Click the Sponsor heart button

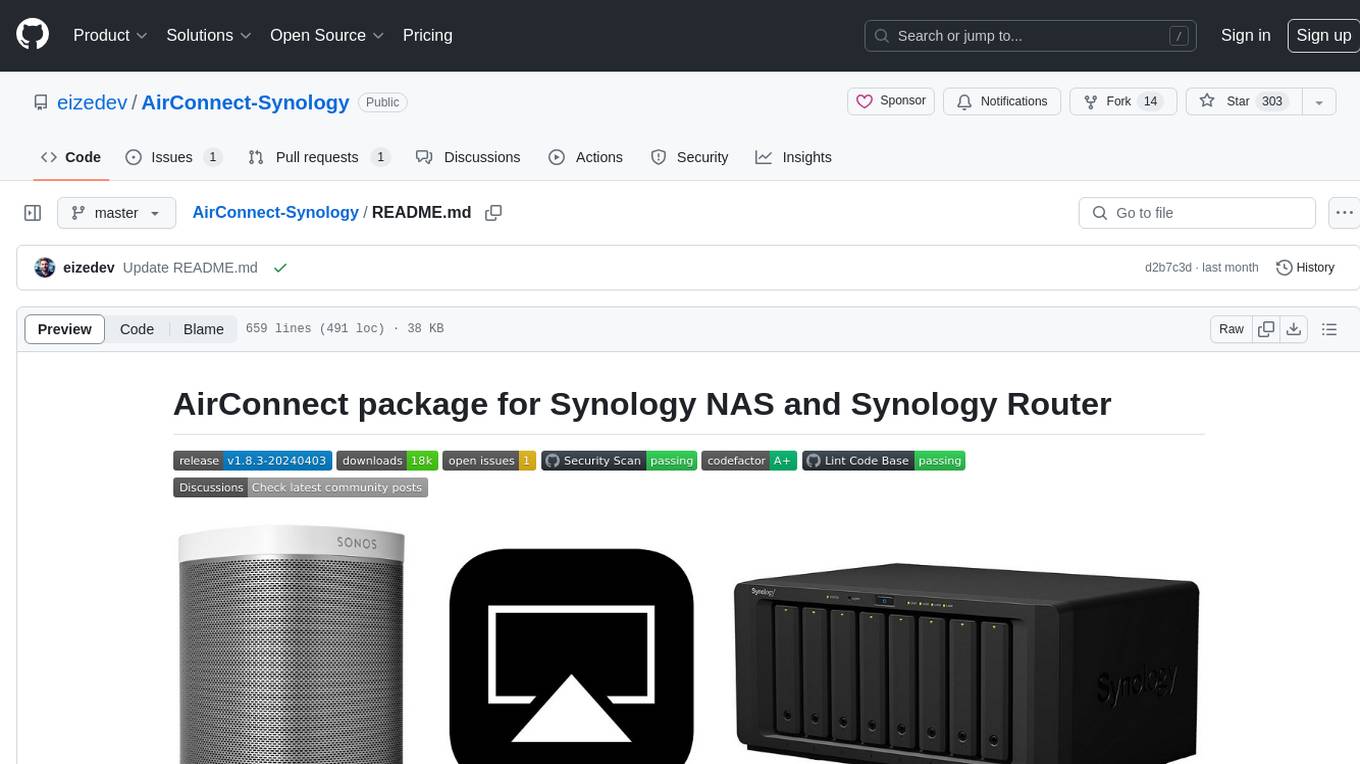point(891,101)
